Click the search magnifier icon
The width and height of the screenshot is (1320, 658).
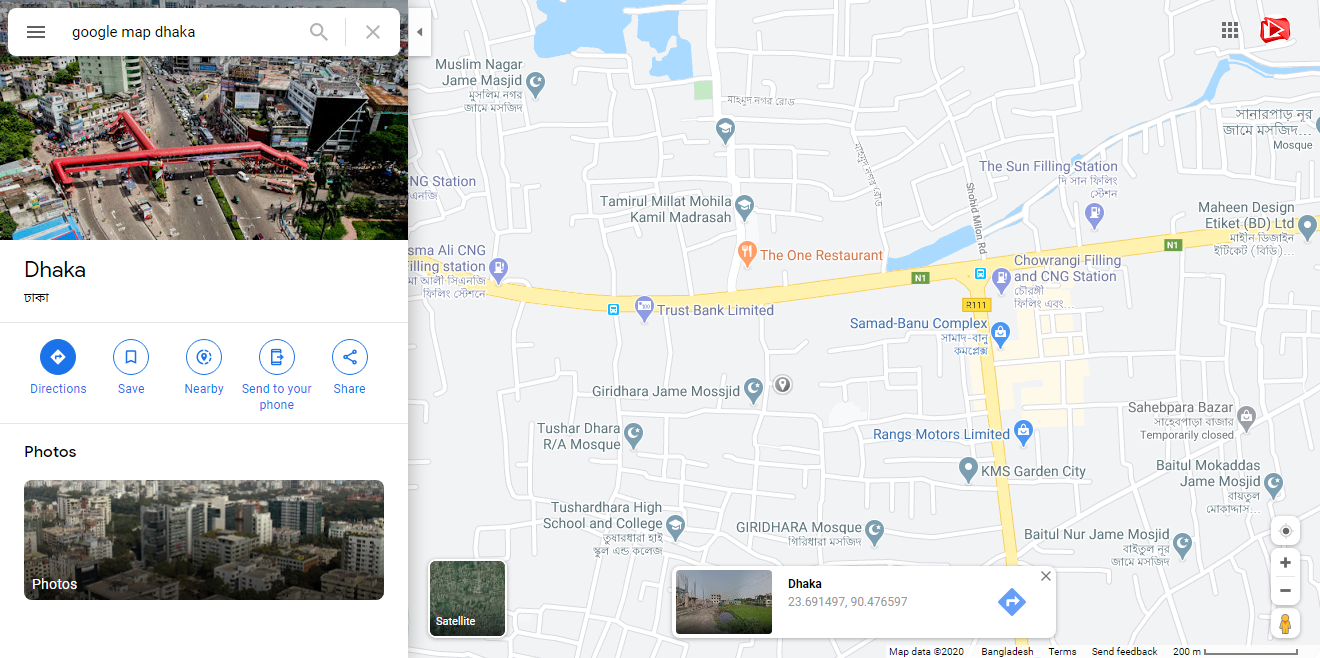[x=319, y=32]
